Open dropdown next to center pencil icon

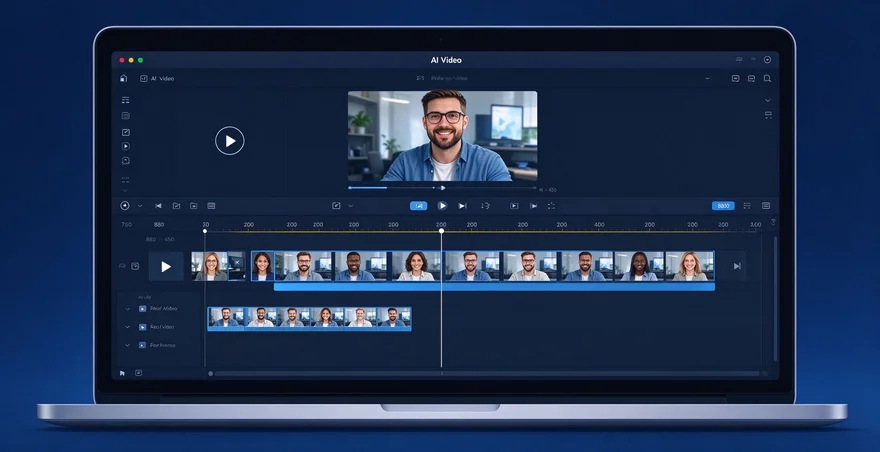(351, 206)
